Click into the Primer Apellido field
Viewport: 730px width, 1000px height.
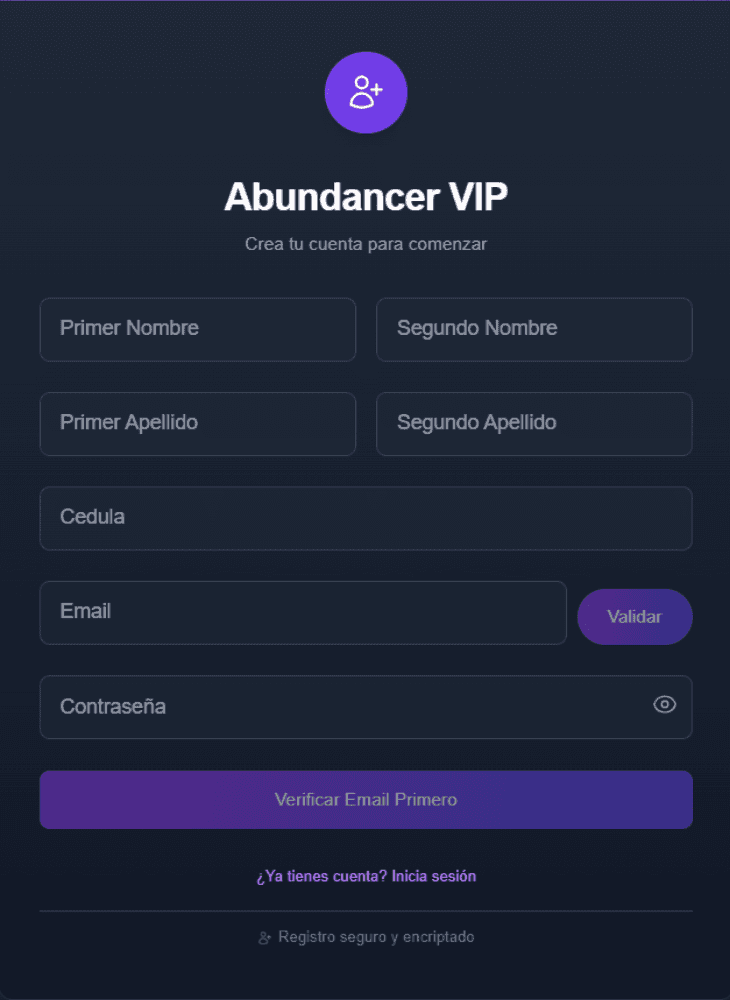(198, 424)
